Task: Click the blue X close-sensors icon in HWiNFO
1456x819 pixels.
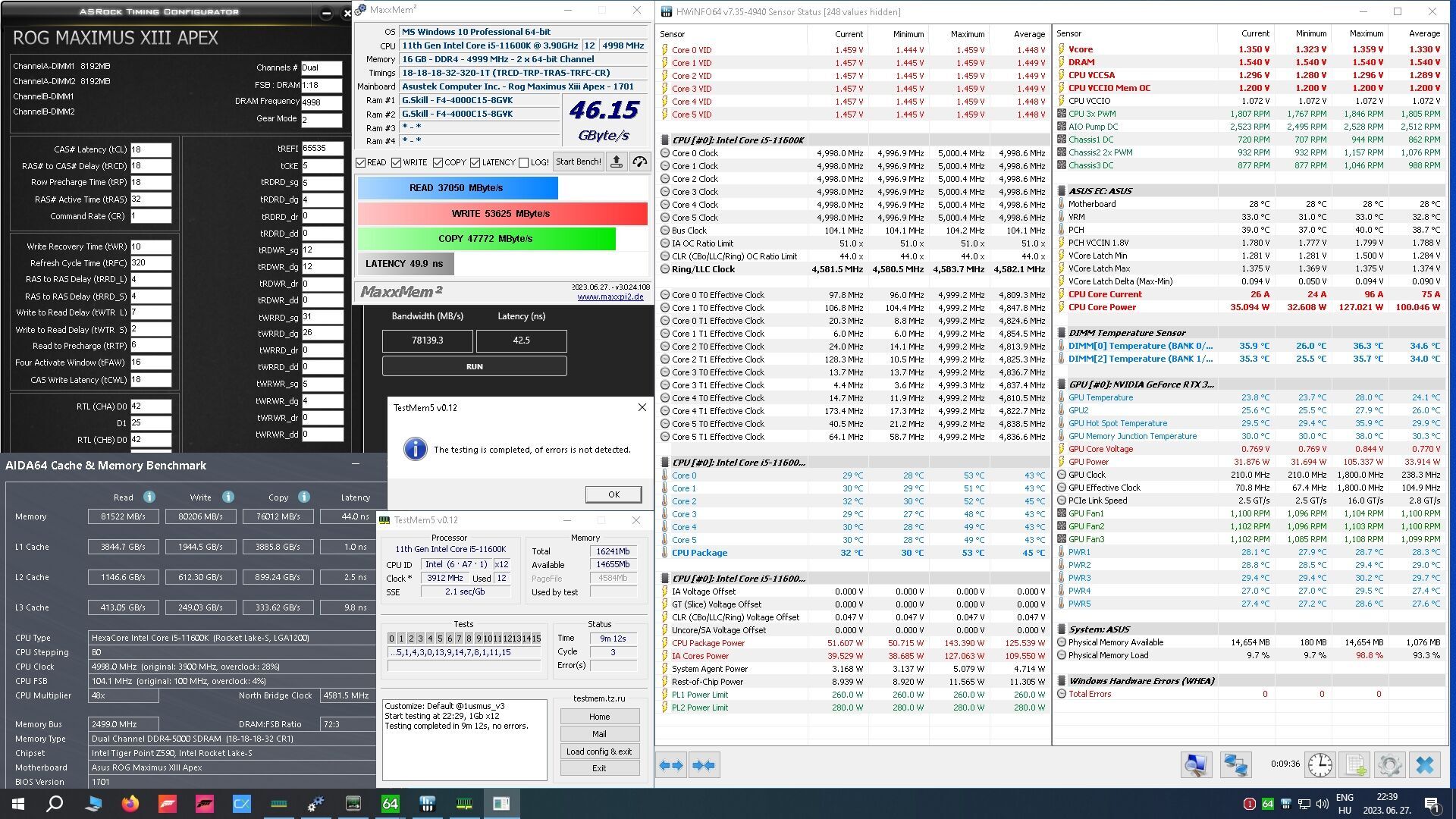Action: (x=1425, y=765)
